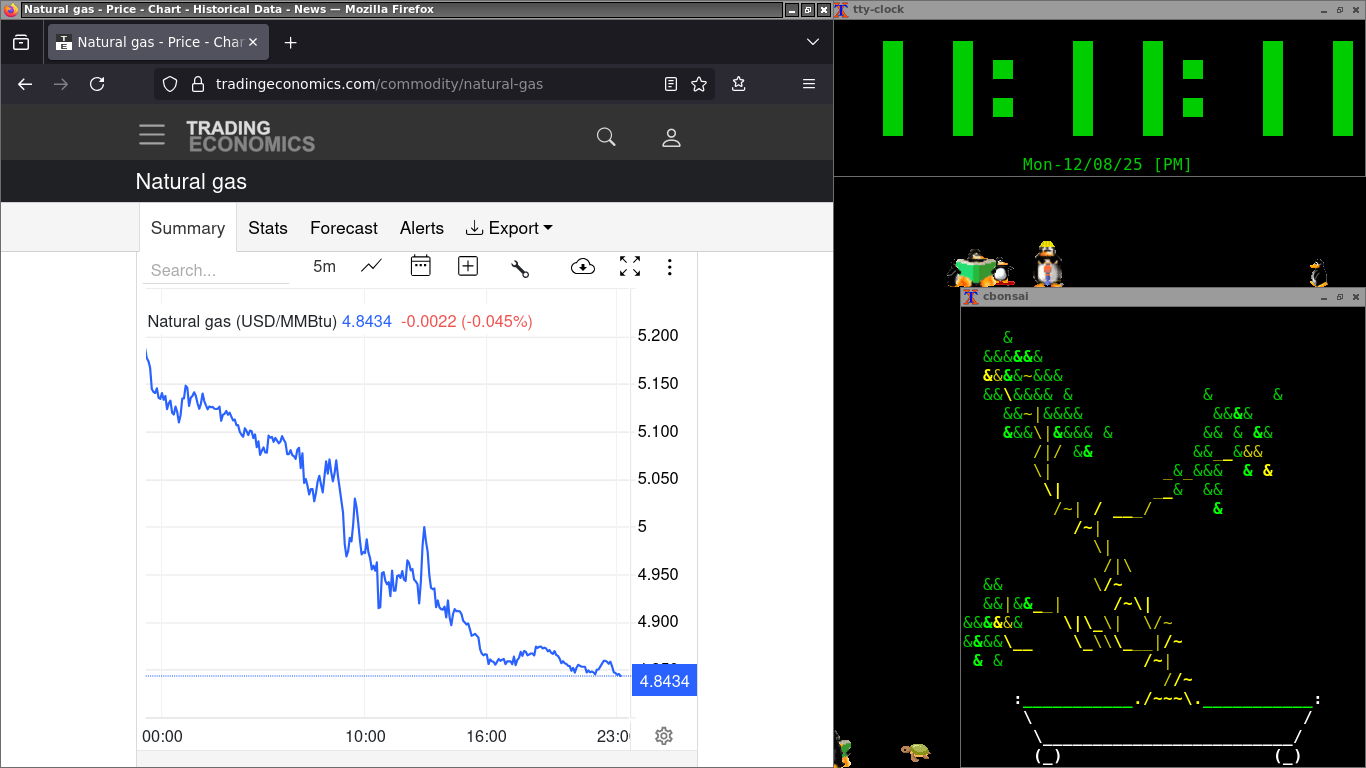1366x768 pixels.
Task: Click the blue 4.8434 legend value
Action: pyautogui.click(x=367, y=322)
